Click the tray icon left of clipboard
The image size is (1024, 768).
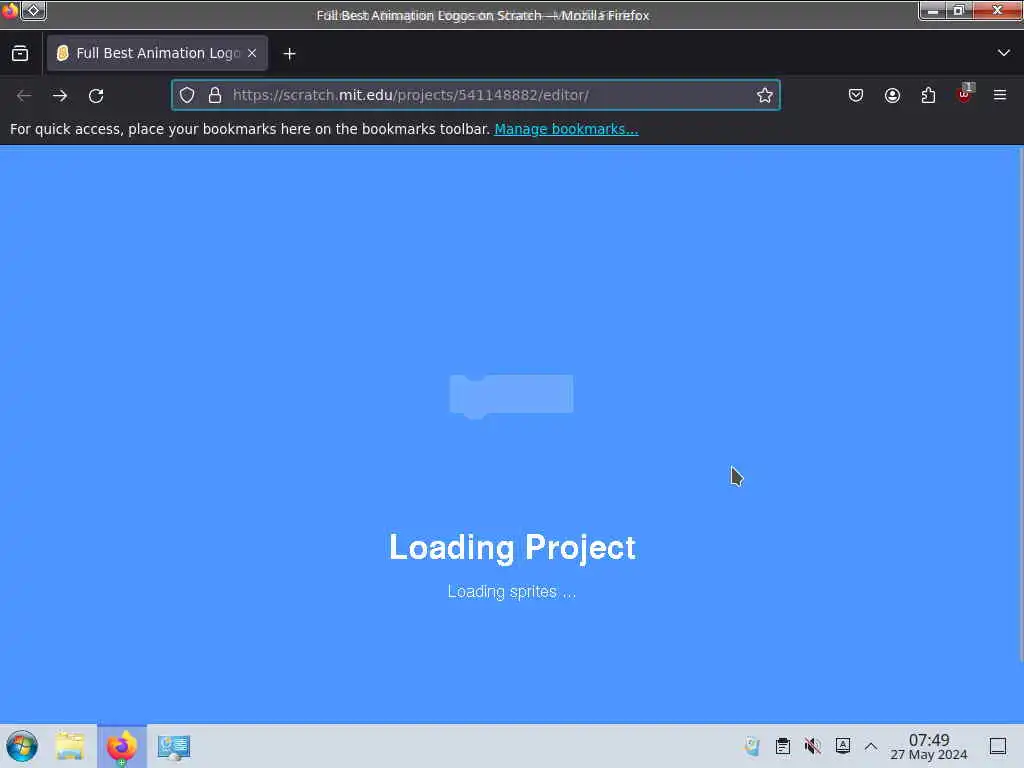(752, 746)
